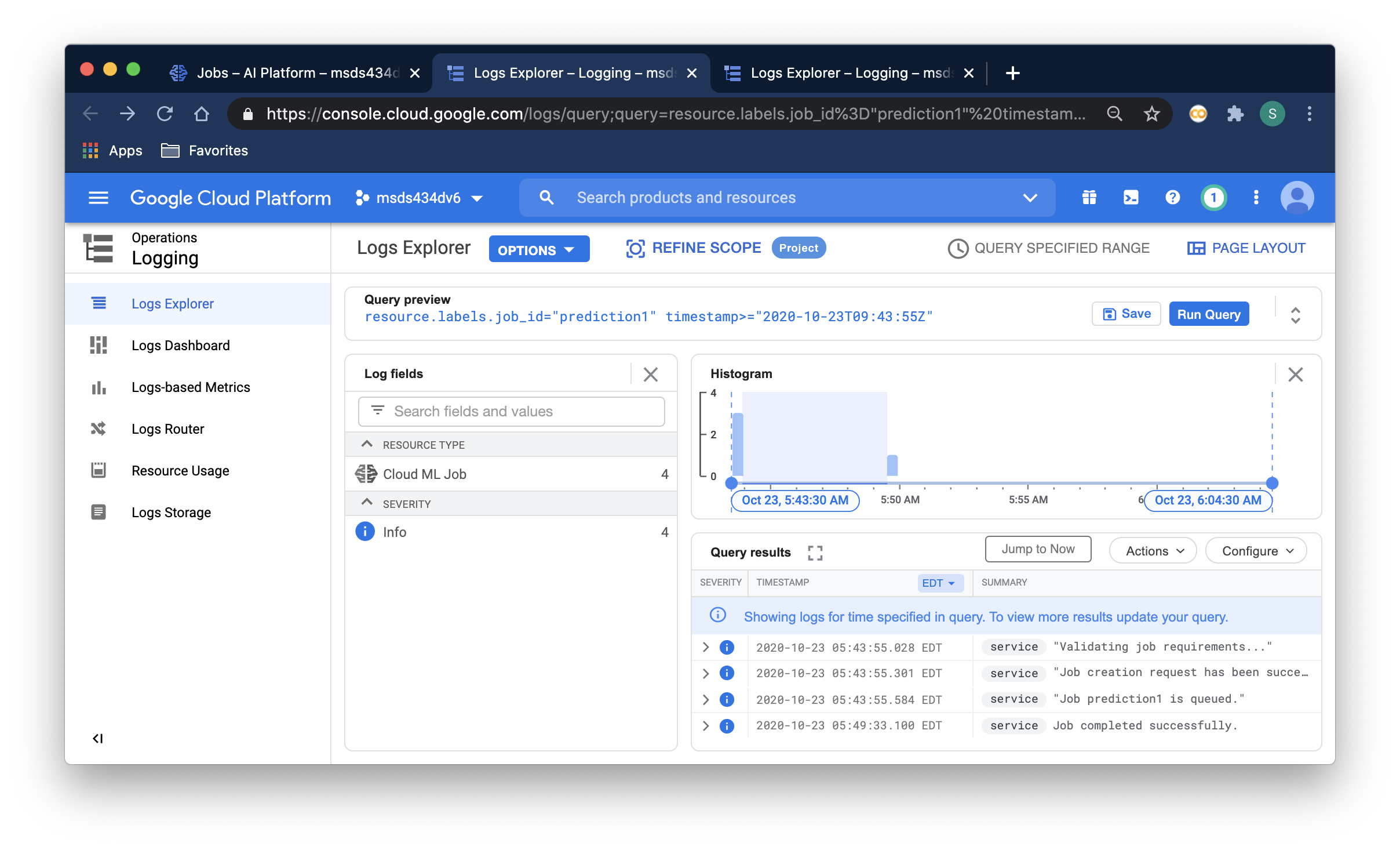The image size is (1400, 850).
Task: View Resource Usage in the sidebar
Action: point(180,470)
